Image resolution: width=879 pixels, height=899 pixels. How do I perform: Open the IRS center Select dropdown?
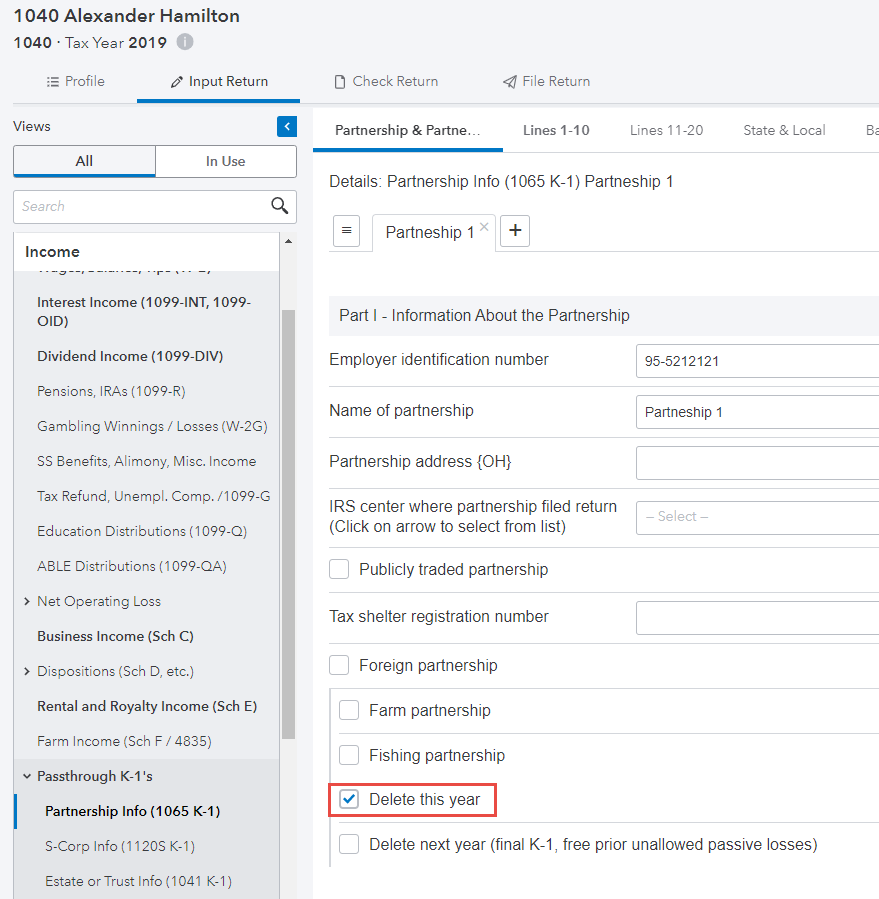pos(756,517)
